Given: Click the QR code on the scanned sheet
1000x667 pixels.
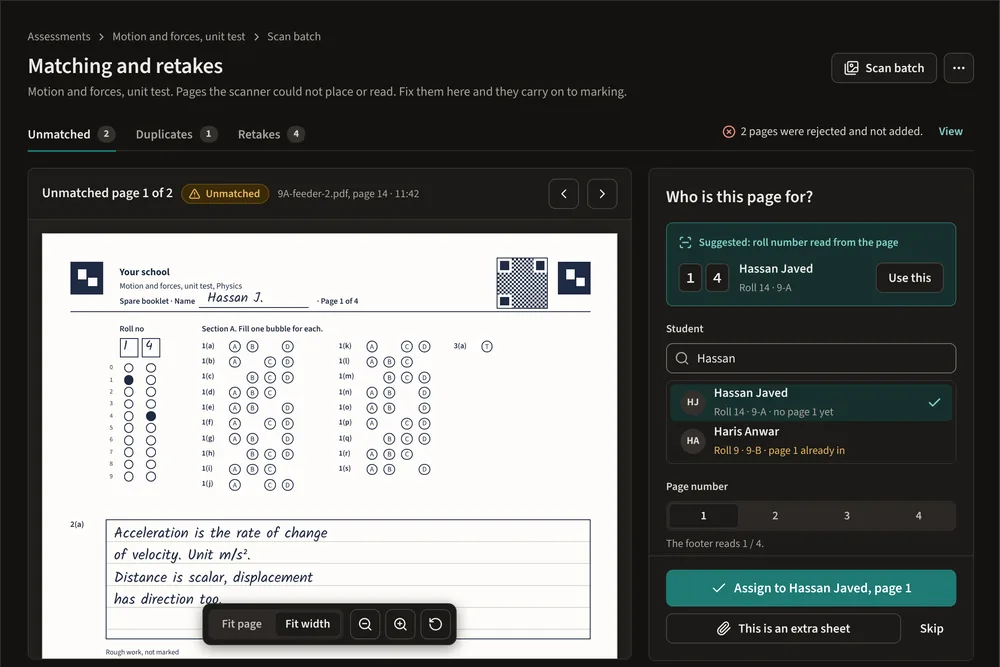Looking at the screenshot, I should (522, 283).
